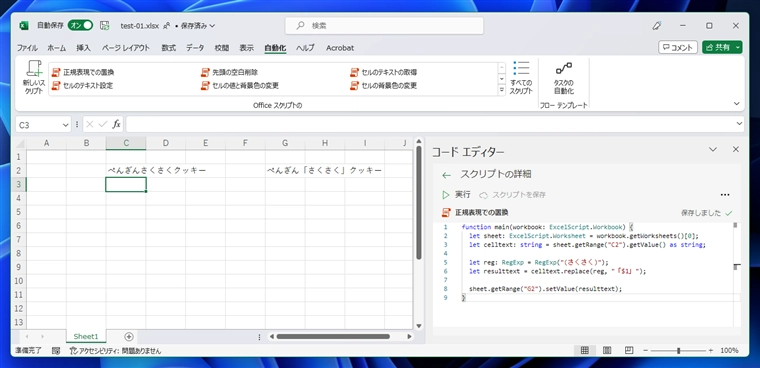
Task: Collapse the ribbon with chevron
Action: (737, 103)
